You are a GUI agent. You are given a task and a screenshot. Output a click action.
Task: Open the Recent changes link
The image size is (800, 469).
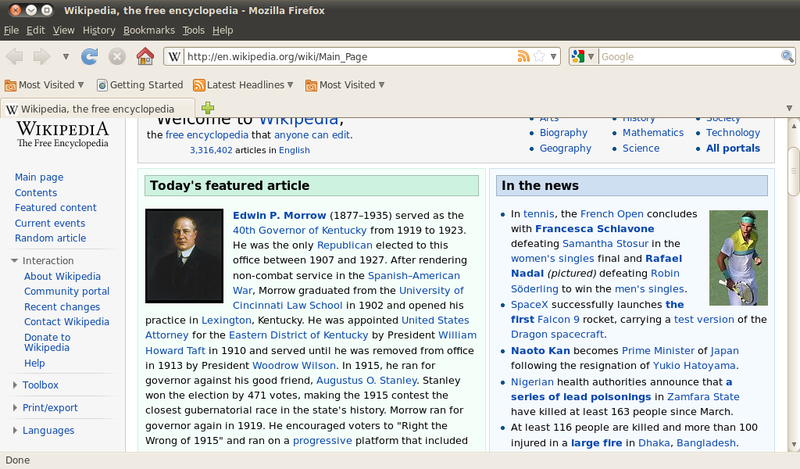62,307
